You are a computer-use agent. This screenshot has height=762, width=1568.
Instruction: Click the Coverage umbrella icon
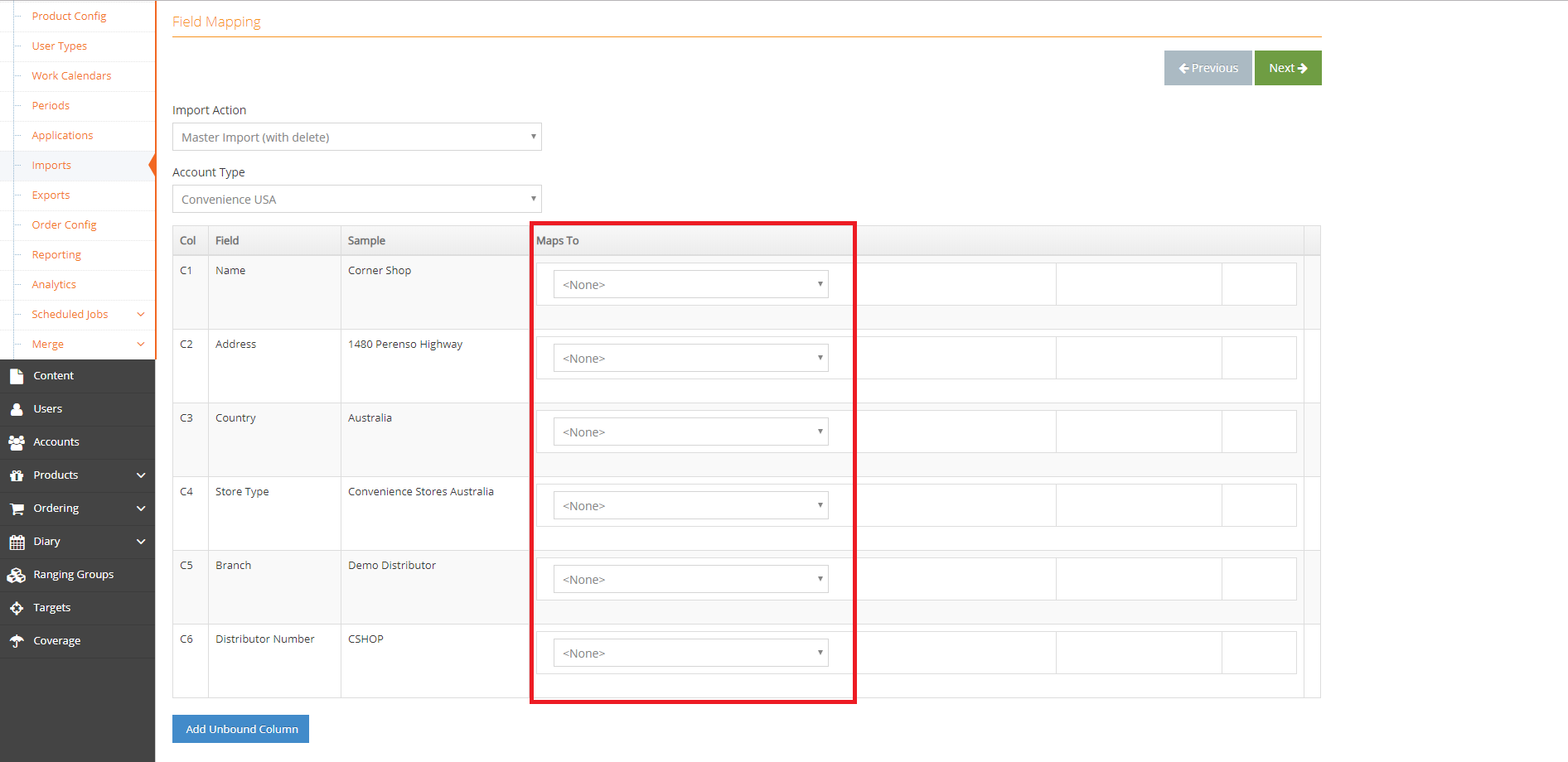pyautogui.click(x=17, y=641)
